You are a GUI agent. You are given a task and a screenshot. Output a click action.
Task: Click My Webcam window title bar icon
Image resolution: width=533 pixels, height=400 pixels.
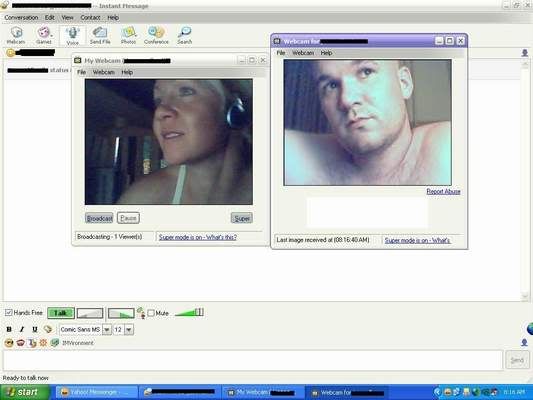[78, 60]
